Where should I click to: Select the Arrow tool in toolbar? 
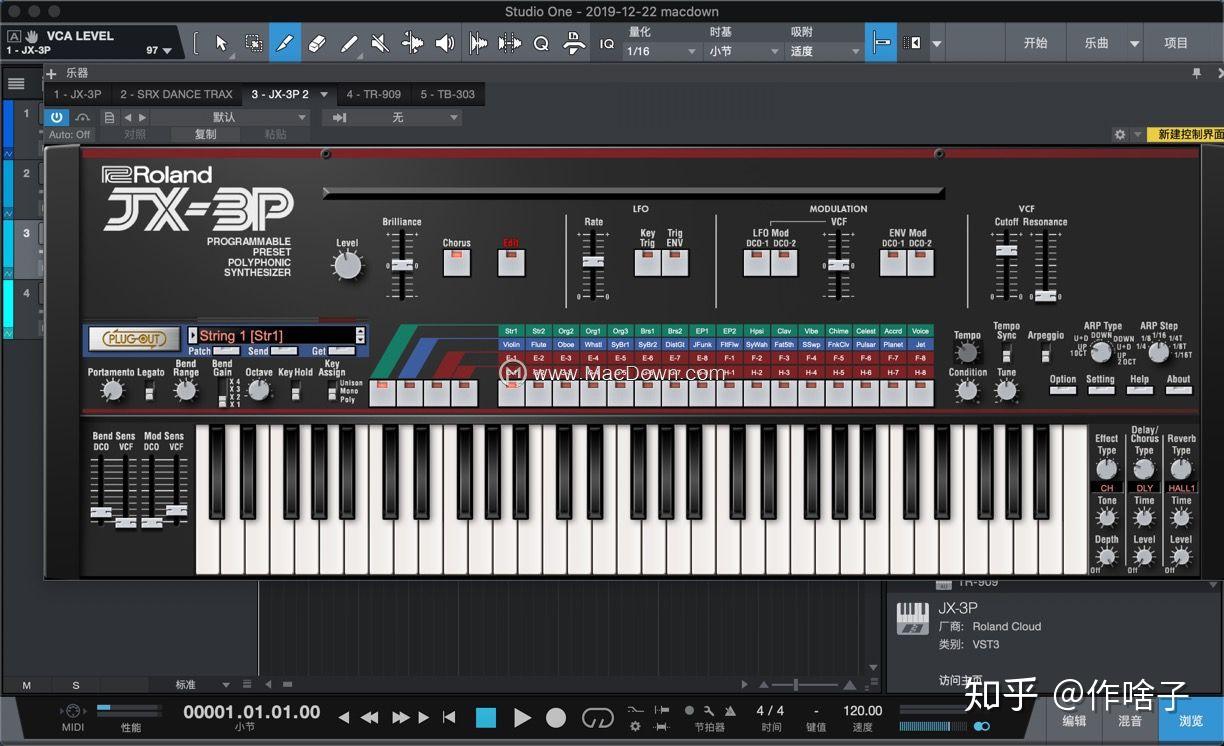click(222, 43)
